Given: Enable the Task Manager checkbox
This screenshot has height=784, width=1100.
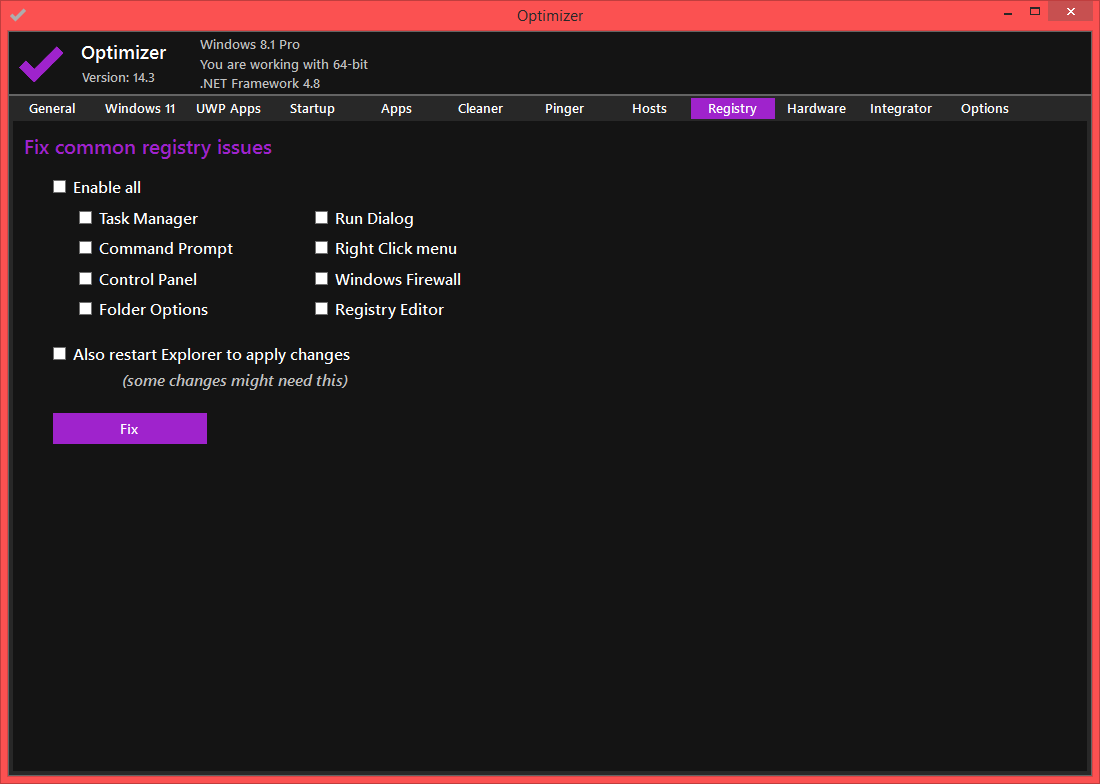Looking at the screenshot, I should (86, 218).
